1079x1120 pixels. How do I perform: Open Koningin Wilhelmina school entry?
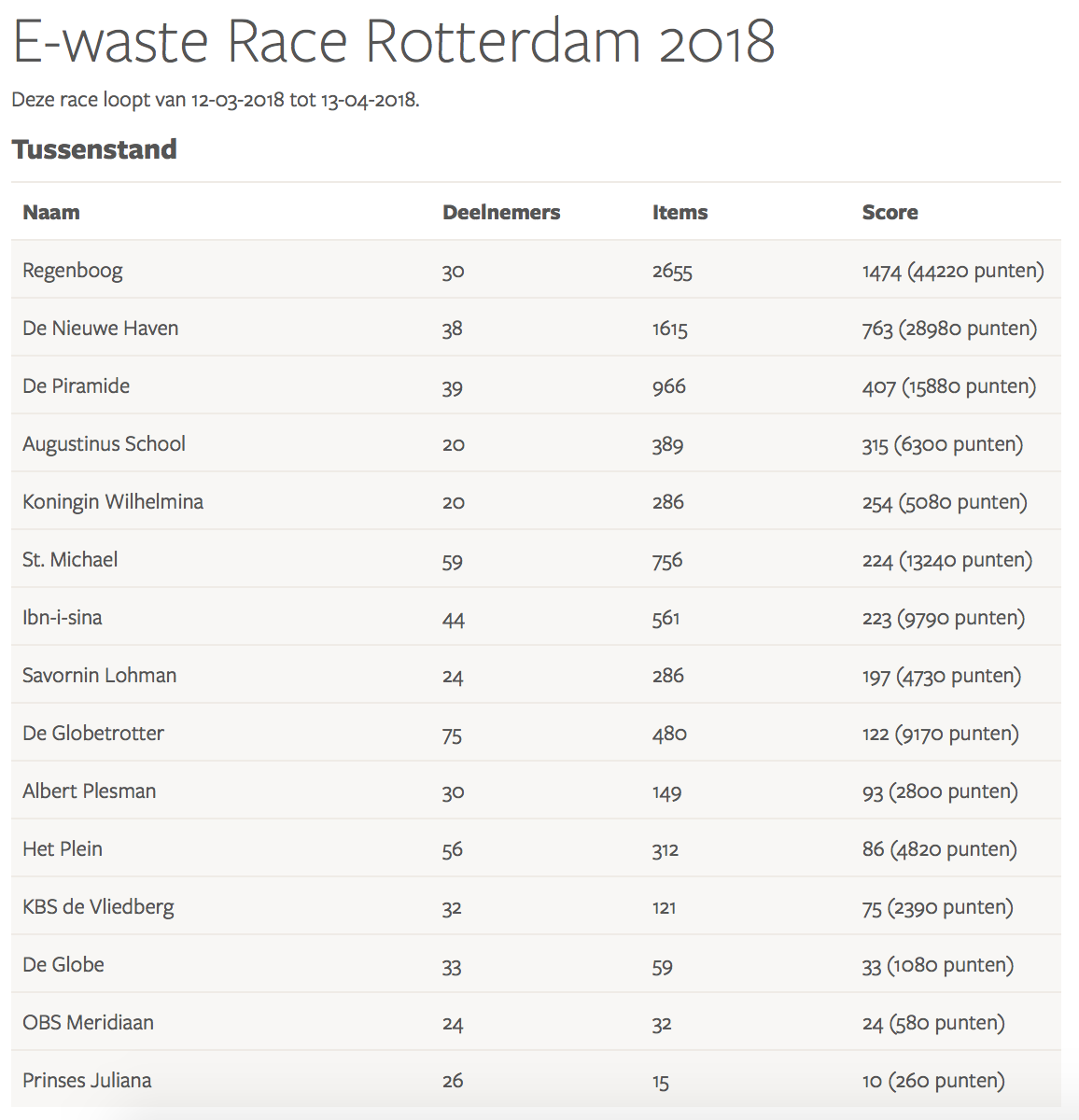pyautogui.click(x=113, y=502)
